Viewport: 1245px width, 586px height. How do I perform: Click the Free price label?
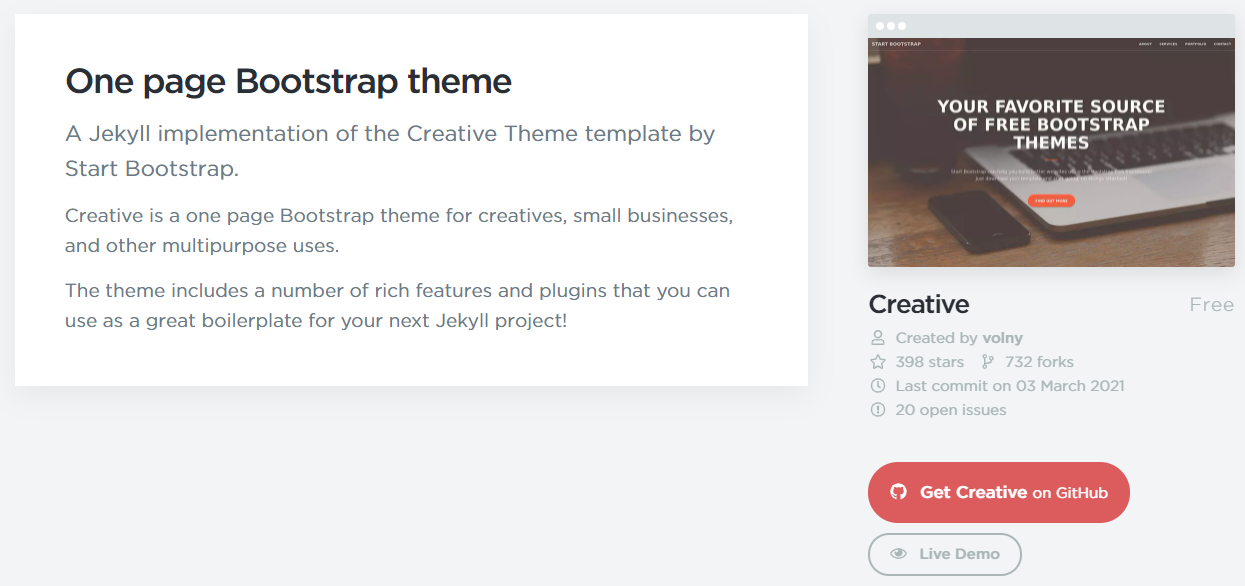click(x=1212, y=305)
